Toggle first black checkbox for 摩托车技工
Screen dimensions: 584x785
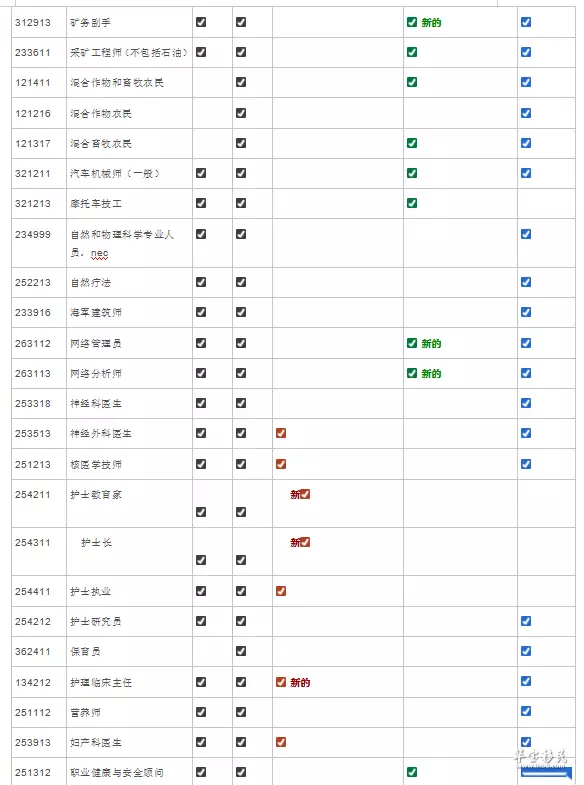201,203
